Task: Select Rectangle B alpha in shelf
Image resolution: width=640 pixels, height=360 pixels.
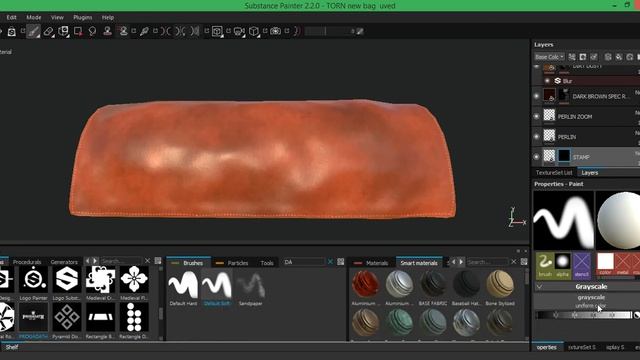Action: coord(100,320)
